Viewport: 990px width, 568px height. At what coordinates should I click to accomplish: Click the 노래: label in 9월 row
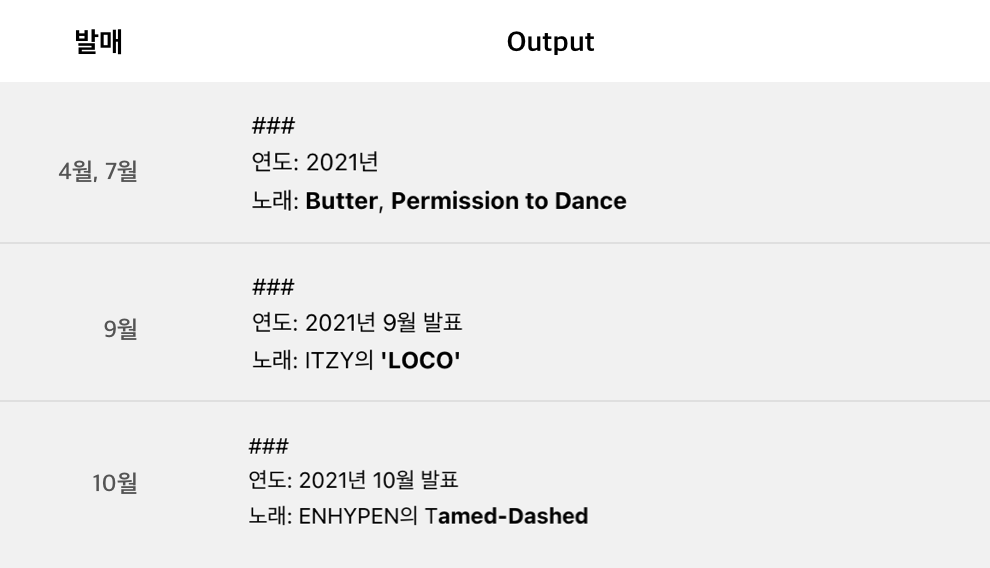click(275, 360)
